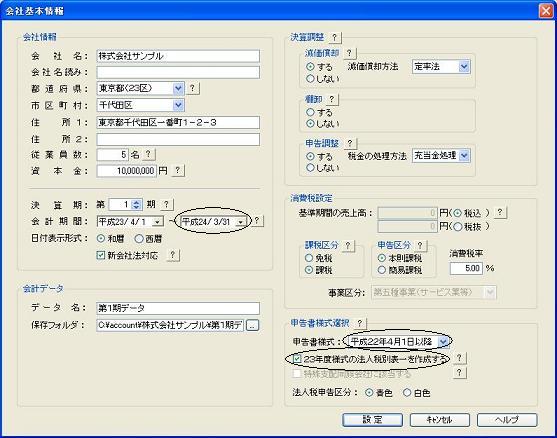557x438 pixels.
Task: Open the 決算調整 help question mark
Action: (x=334, y=37)
